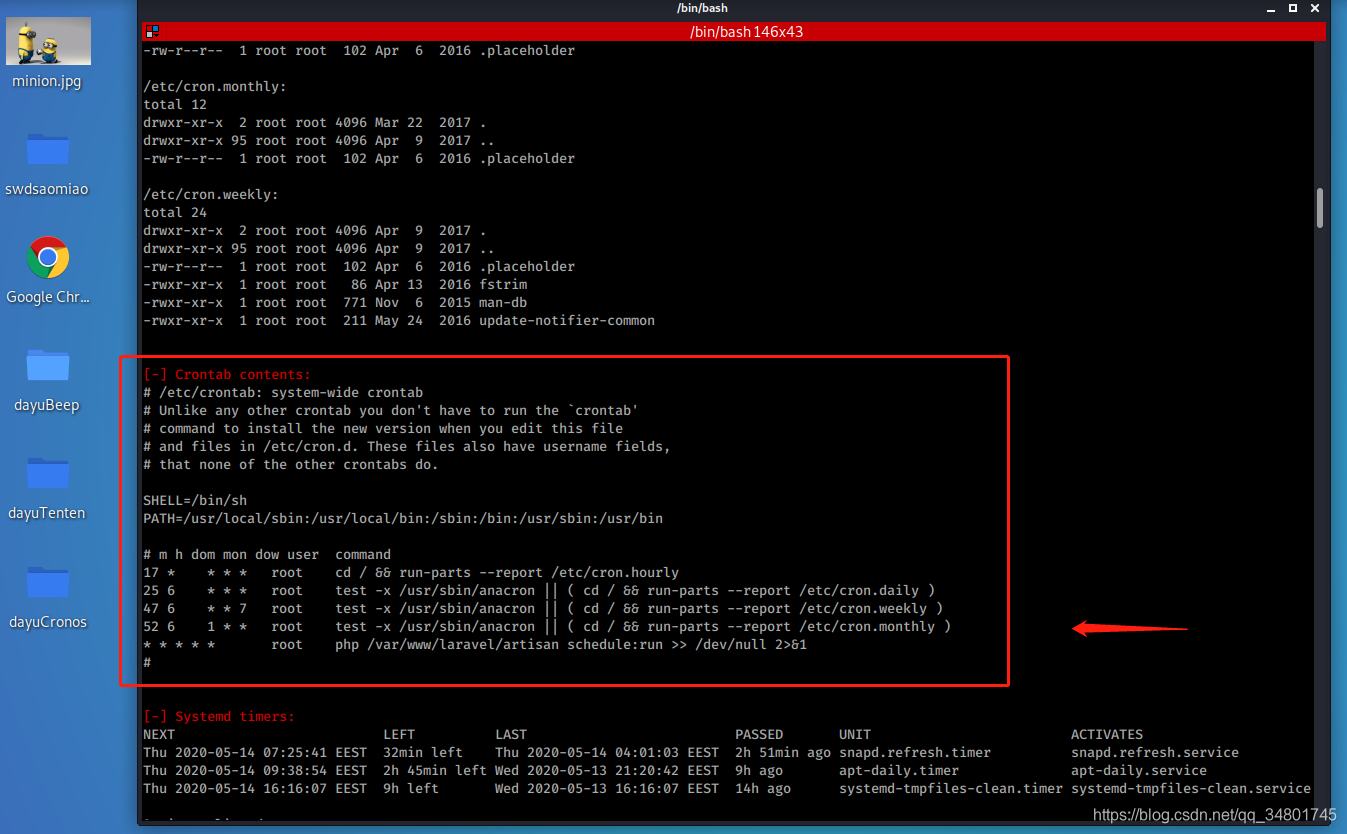Click the 'total 12' line
The width and height of the screenshot is (1347, 834).
click(x=175, y=105)
